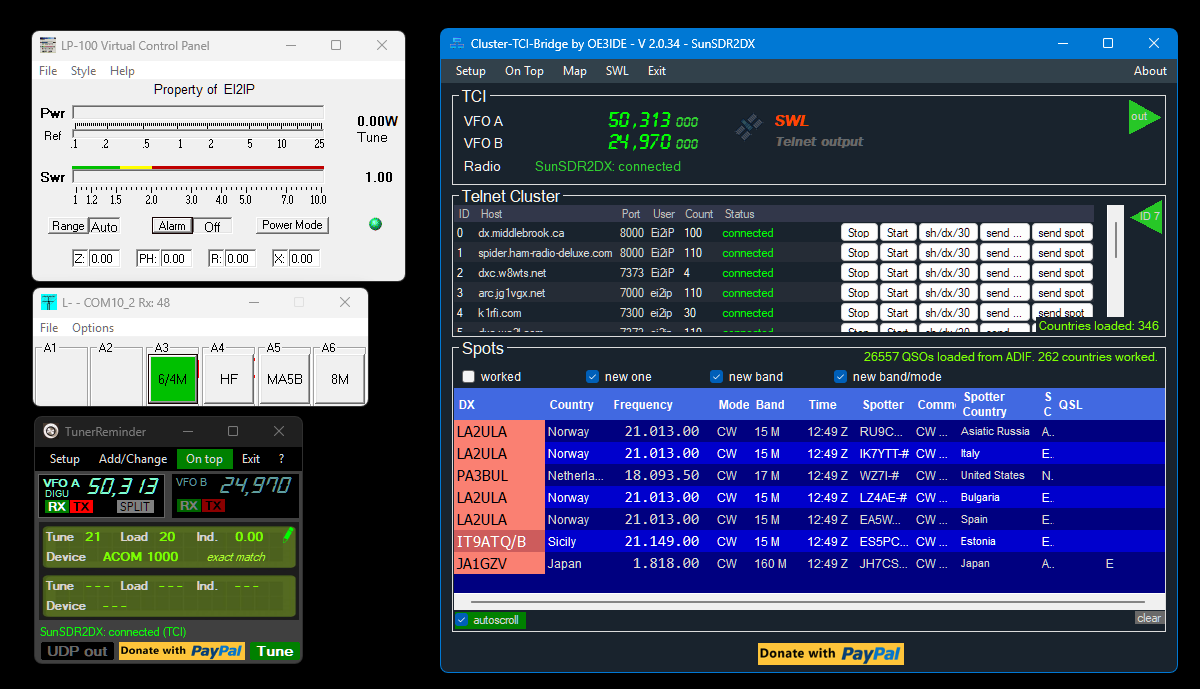The height and width of the screenshot is (689, 1200).
Task: Click the antenna icon in COM10_2 window title
Action: pos(49,302)
